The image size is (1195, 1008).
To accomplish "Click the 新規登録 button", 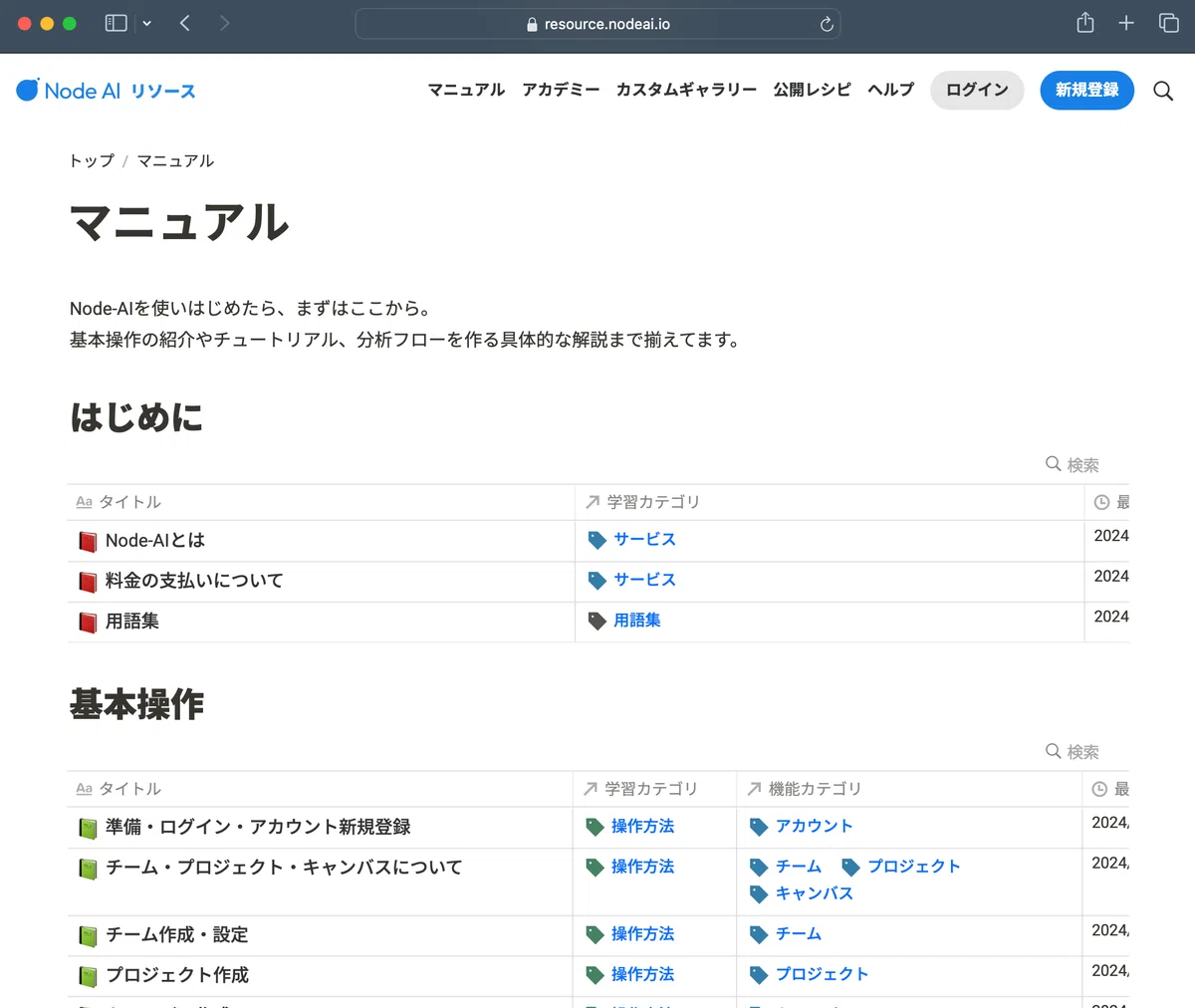I will 1087,90.
